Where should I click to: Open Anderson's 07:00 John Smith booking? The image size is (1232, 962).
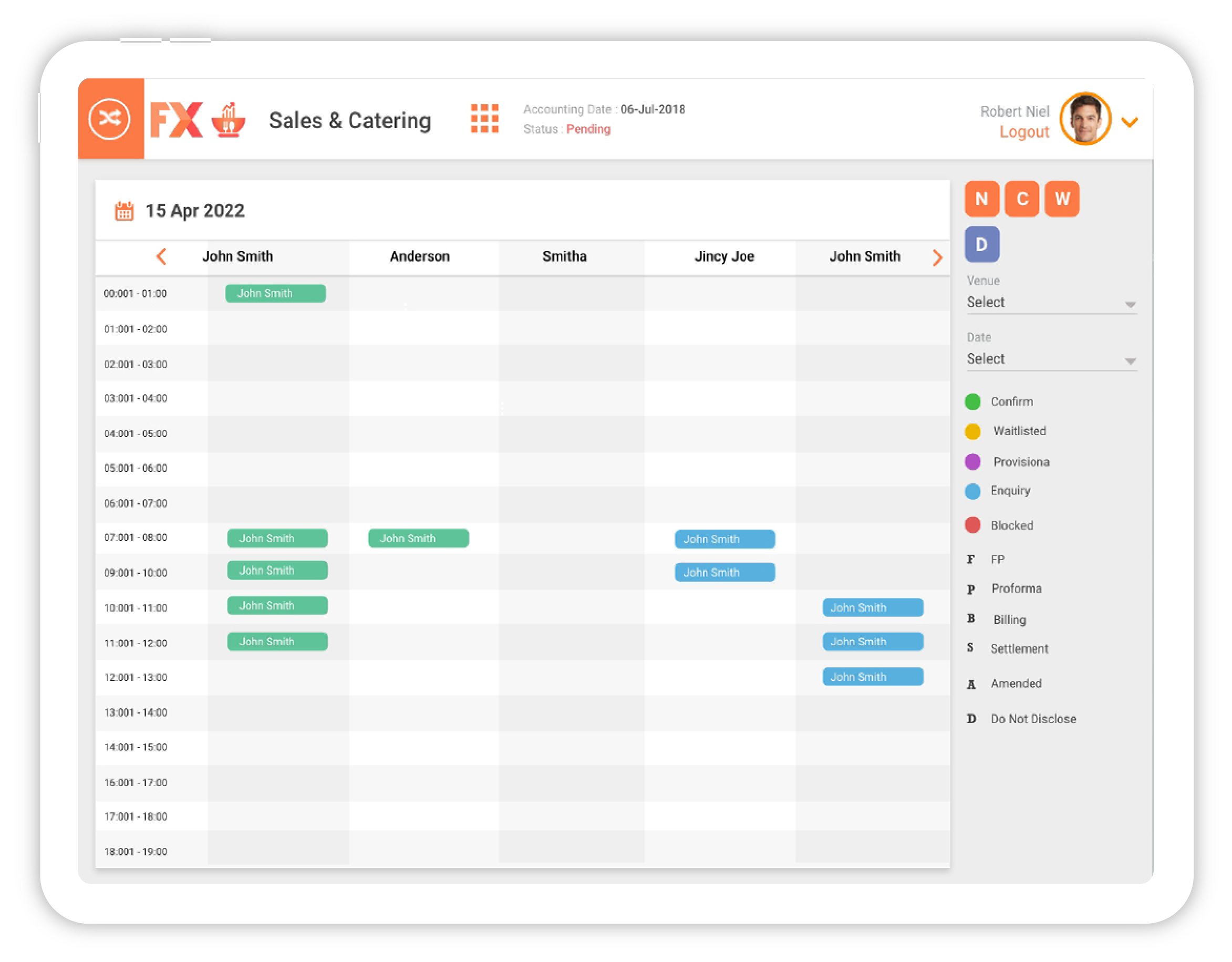click(x=418, y=539)
